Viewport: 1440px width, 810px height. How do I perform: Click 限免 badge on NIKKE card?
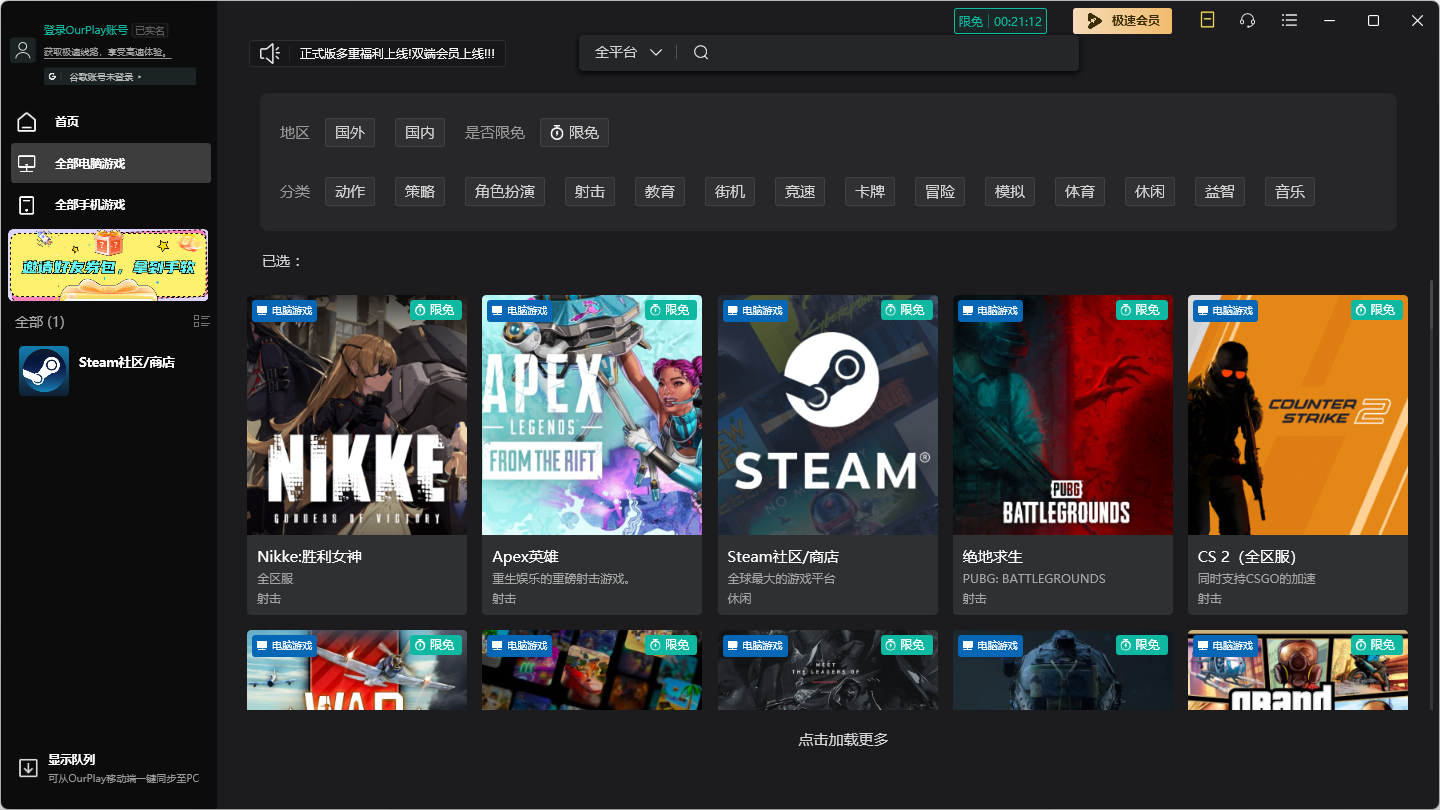tap(436, 310)
